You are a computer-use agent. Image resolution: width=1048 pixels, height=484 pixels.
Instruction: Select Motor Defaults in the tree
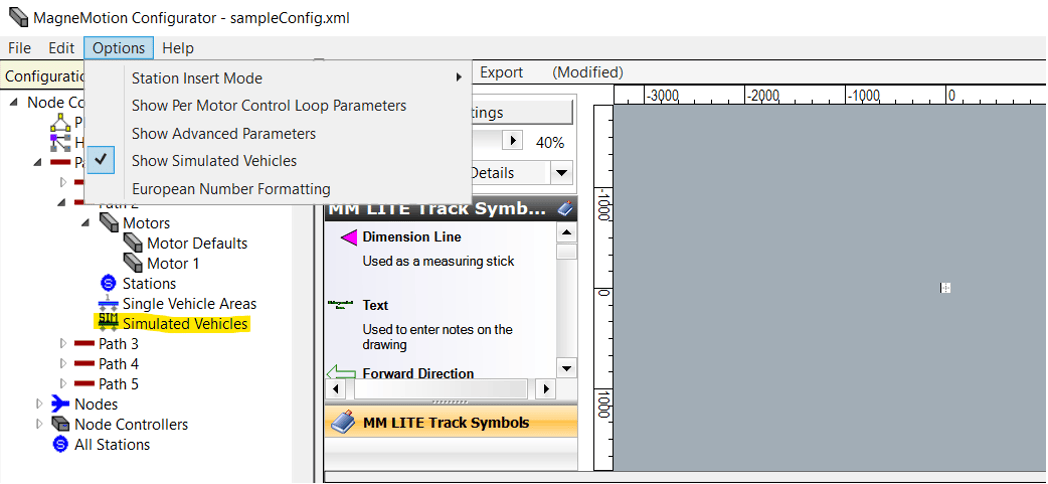pyautogui.click(x=197, y=243)
